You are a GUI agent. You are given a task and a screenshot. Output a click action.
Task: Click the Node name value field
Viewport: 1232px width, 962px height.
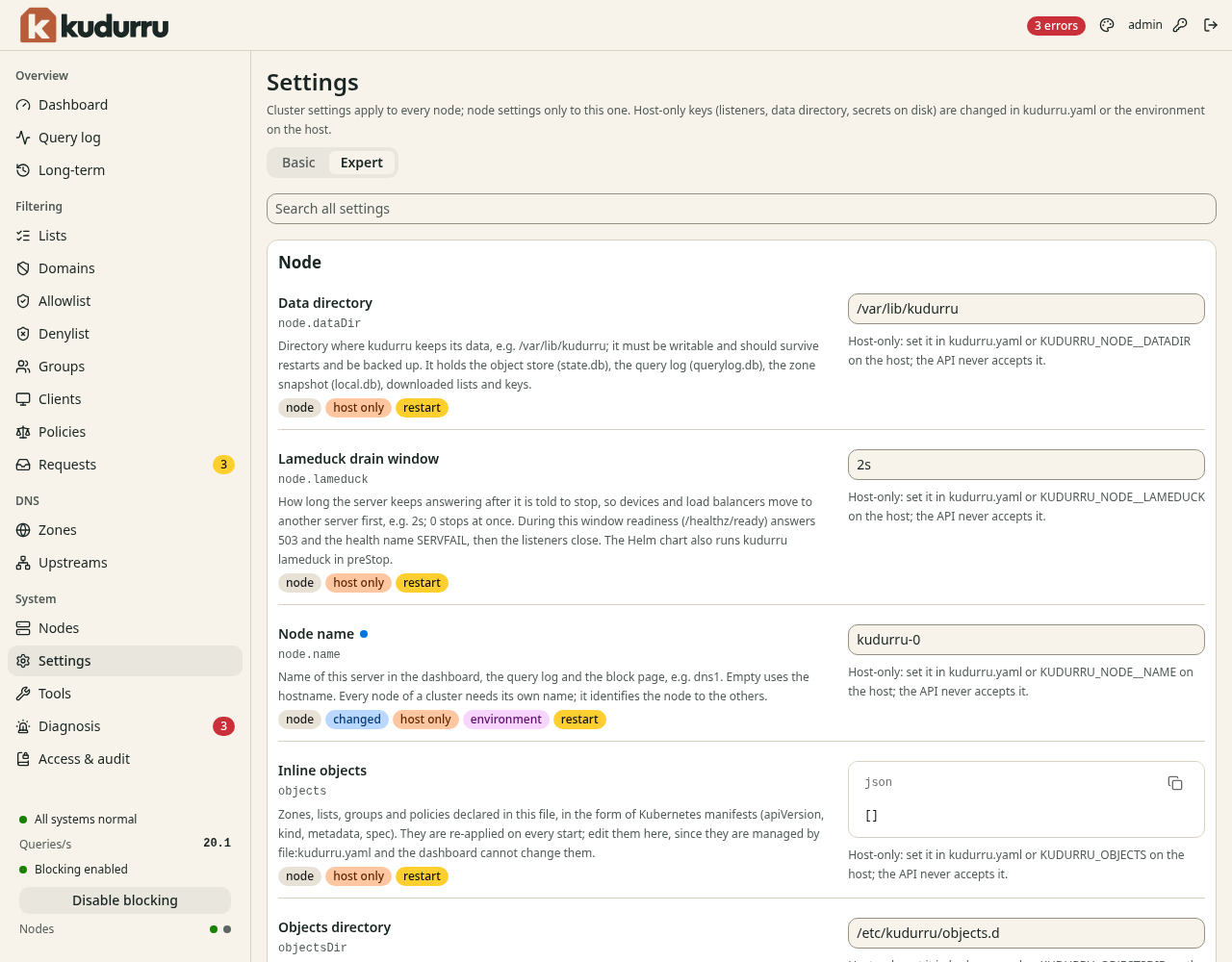pyautogui.click(x=1026, y=640)
